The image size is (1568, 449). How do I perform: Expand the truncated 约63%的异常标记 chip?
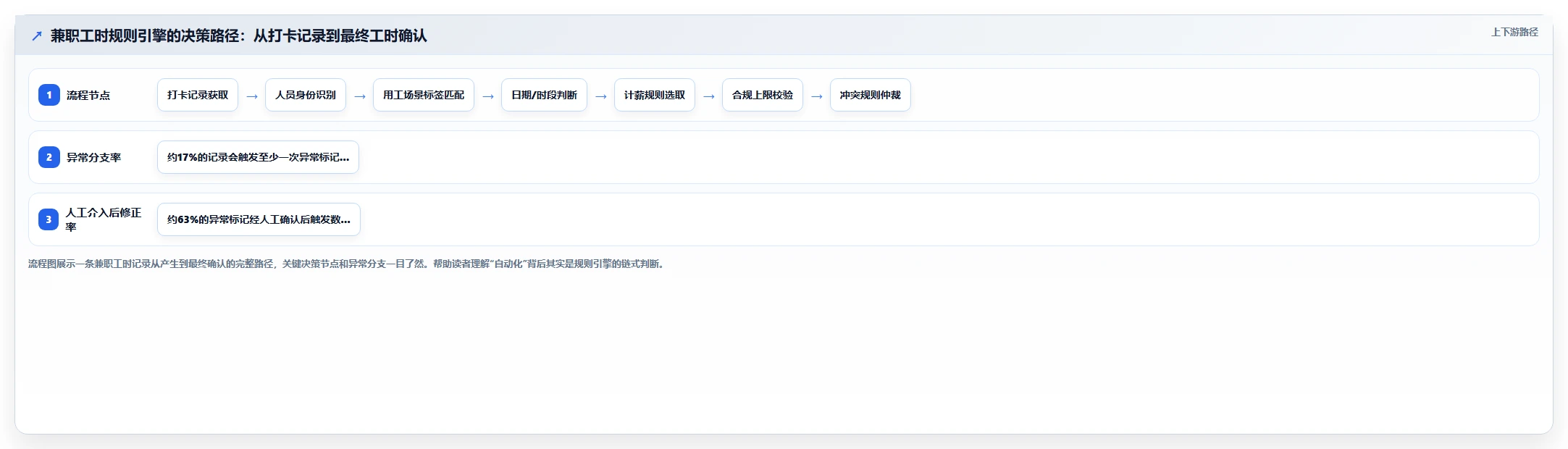pyautogui.click(x=259, y=219)
